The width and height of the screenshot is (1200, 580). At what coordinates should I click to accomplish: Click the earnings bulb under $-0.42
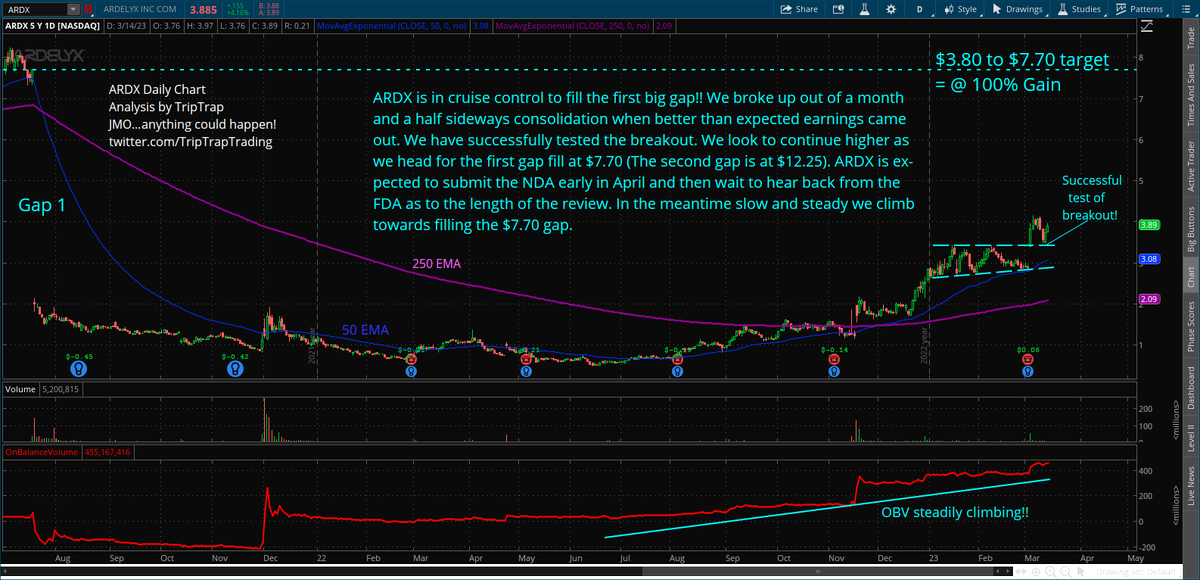(x=234, y=369)
